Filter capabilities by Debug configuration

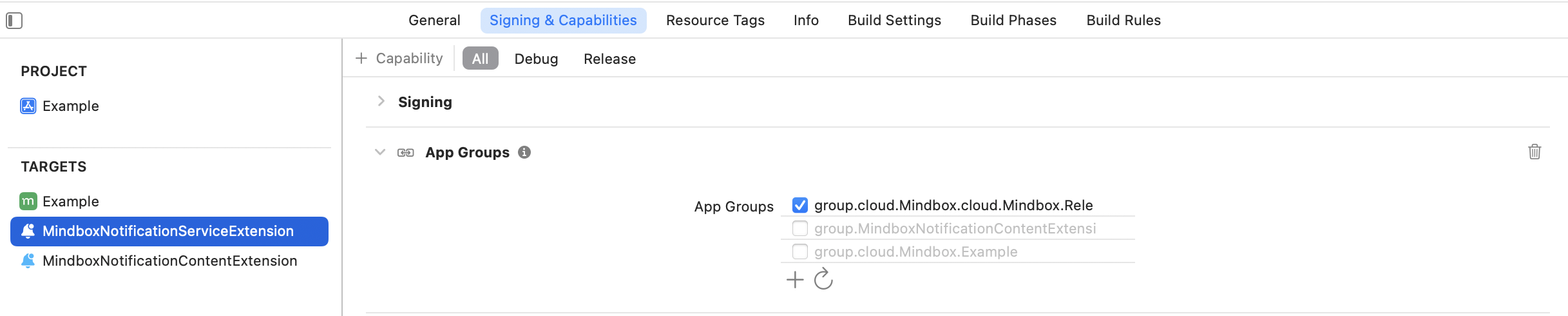click(536, 59)
